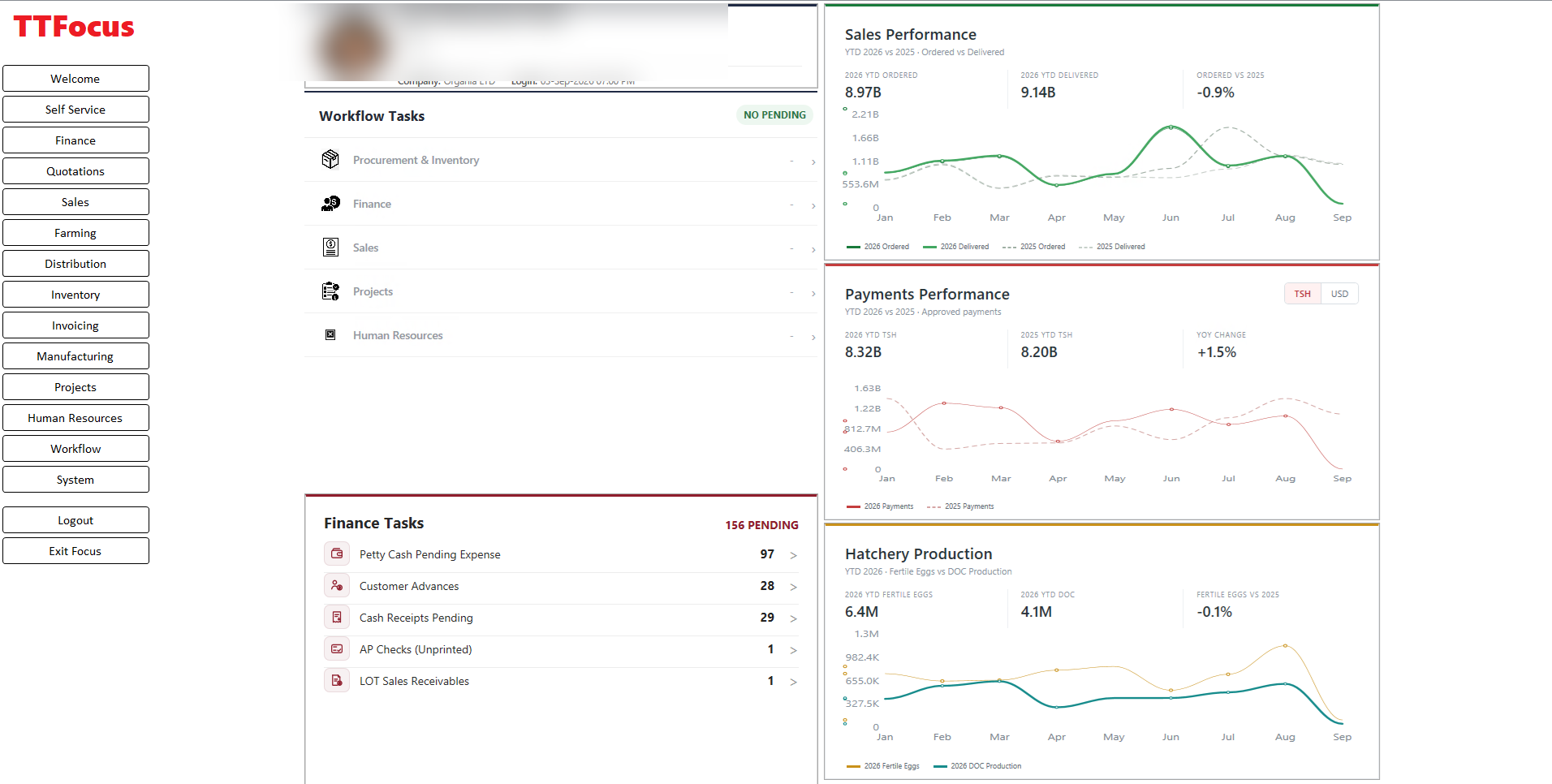Open the Sales sidebar menu
The image size is (1552, 784).
coord(75,202)
